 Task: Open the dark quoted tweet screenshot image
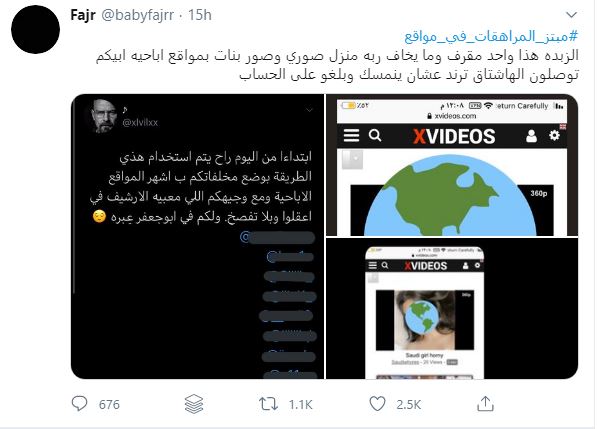(198, 236)
